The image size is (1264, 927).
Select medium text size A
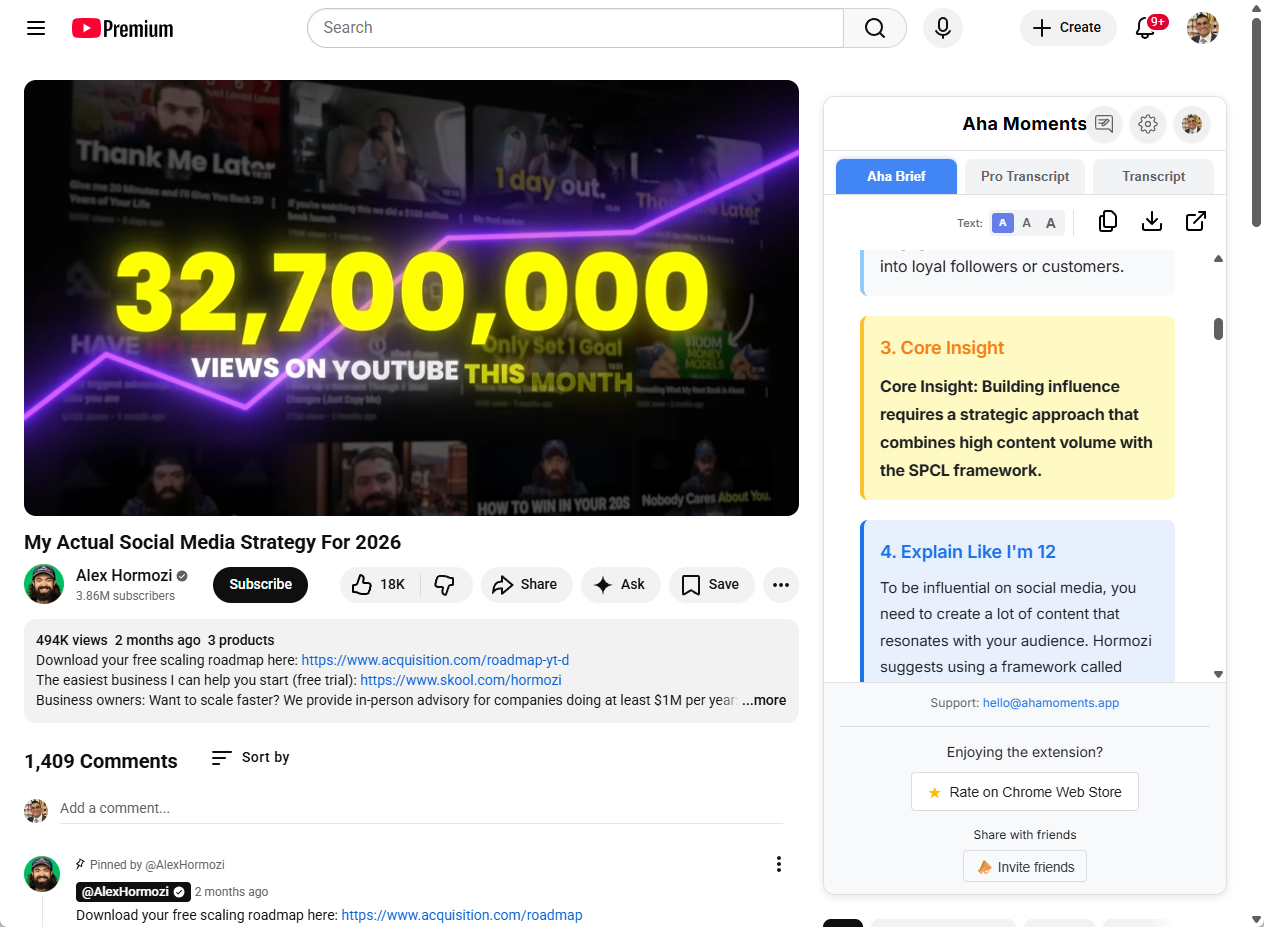(1027, 223)
